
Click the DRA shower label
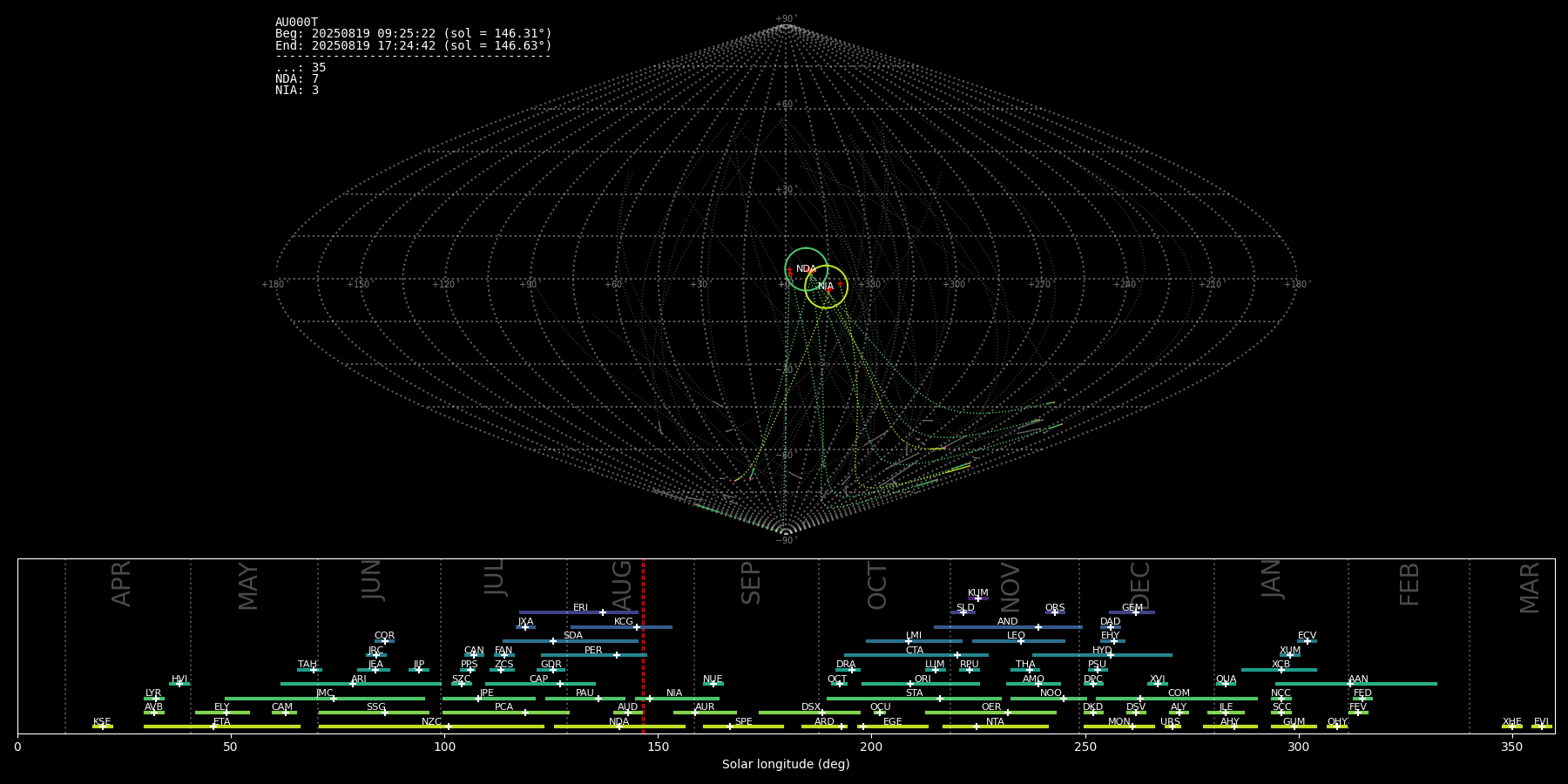point(846,665)
